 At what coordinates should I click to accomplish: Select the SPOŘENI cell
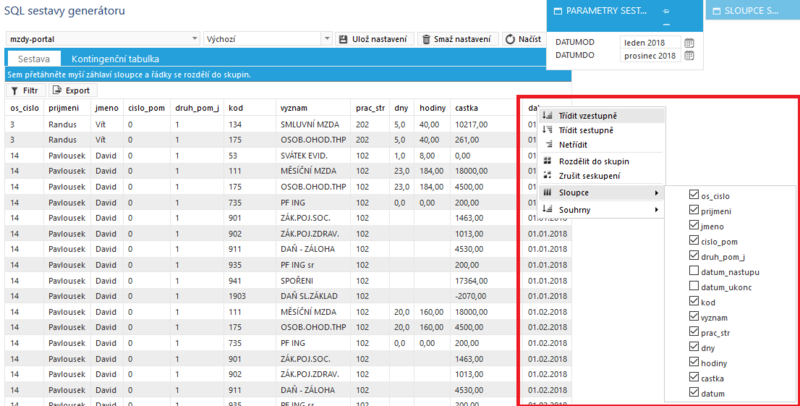click(313, 281)
